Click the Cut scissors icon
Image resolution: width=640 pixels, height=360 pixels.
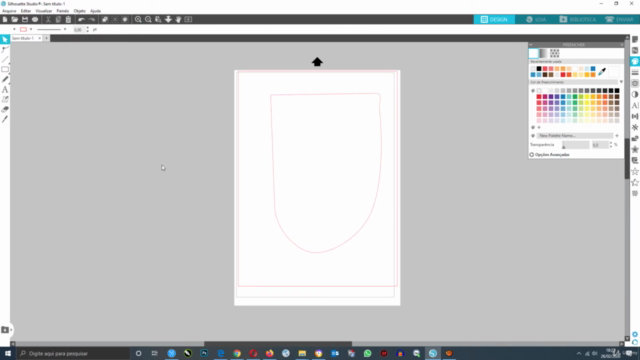(x=48, y=19)
